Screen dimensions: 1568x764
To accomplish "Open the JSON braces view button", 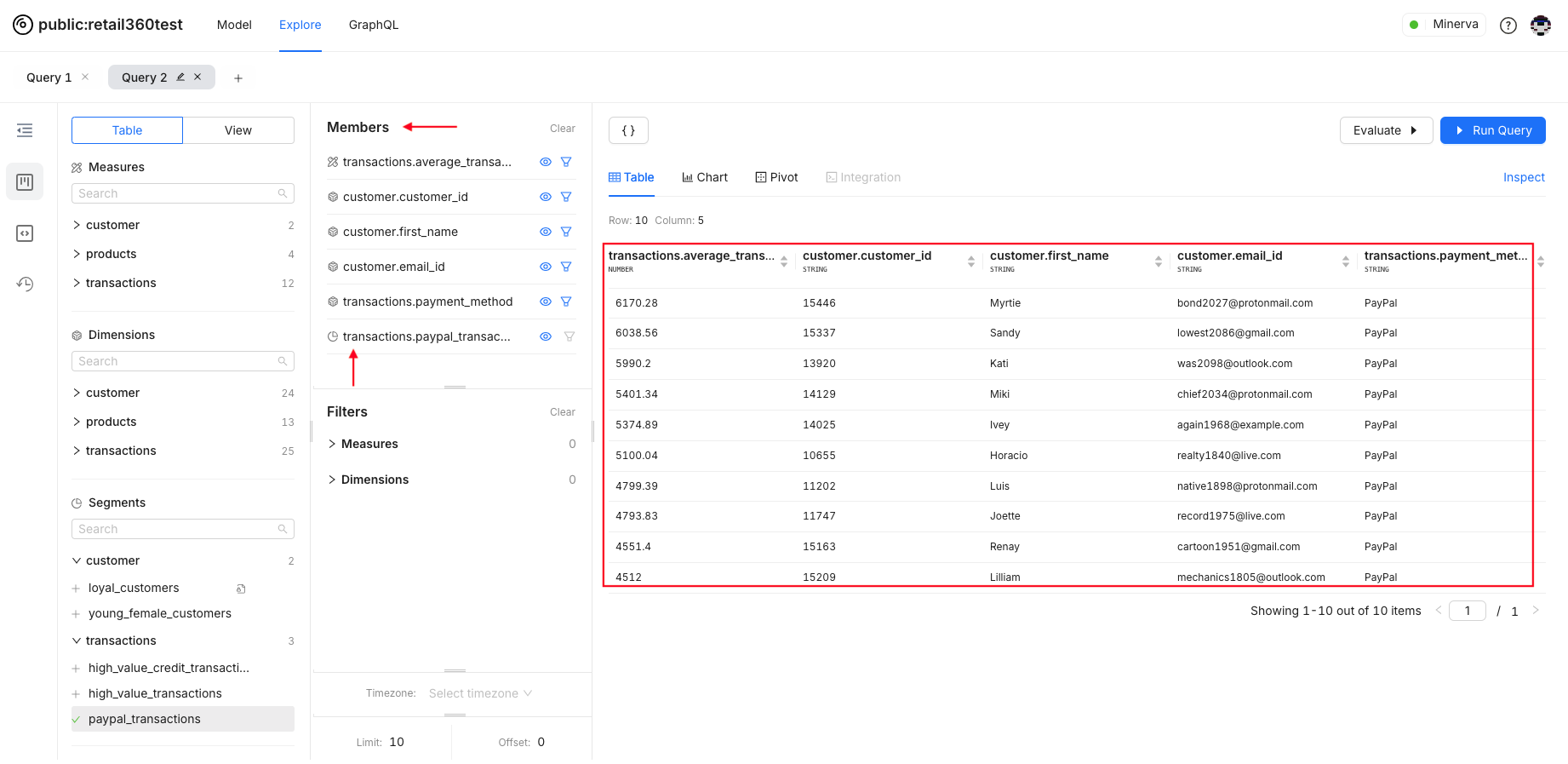I will pyautogui.click(x=628, y=130).
